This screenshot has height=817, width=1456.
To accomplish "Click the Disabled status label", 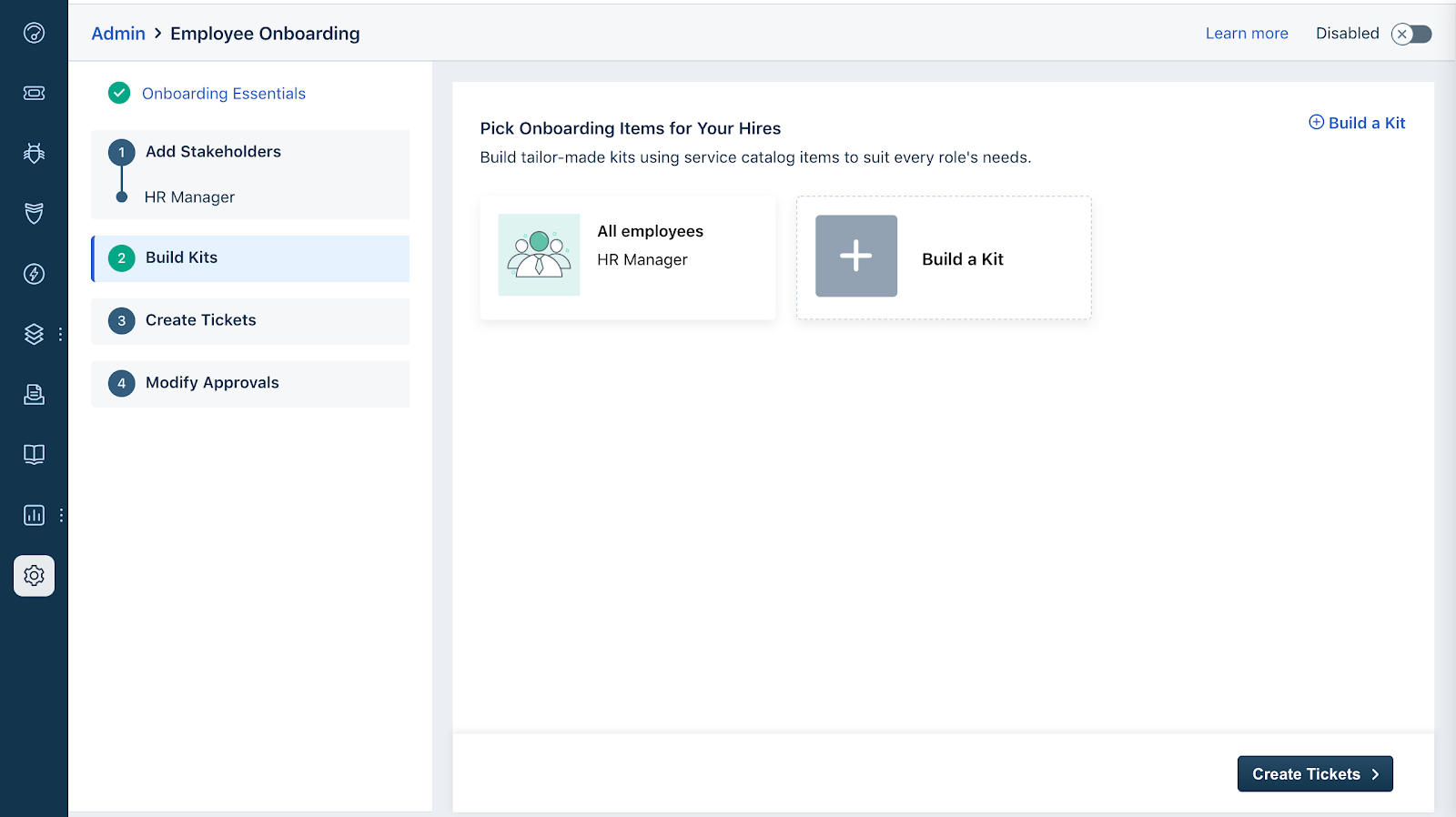I will [1348, 34].
